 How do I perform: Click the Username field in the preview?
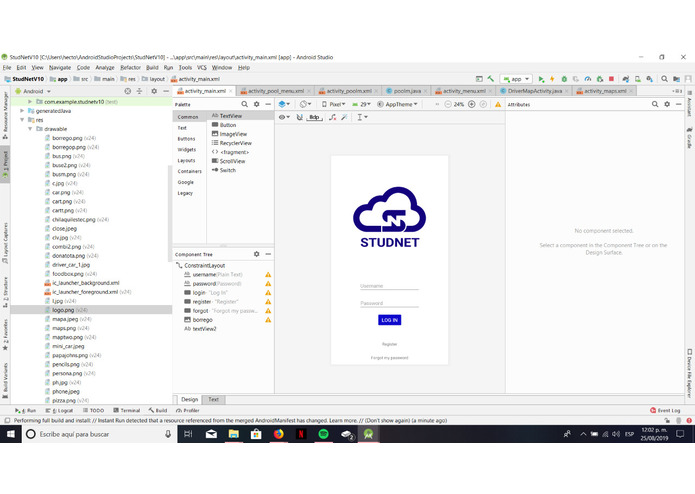389,286
